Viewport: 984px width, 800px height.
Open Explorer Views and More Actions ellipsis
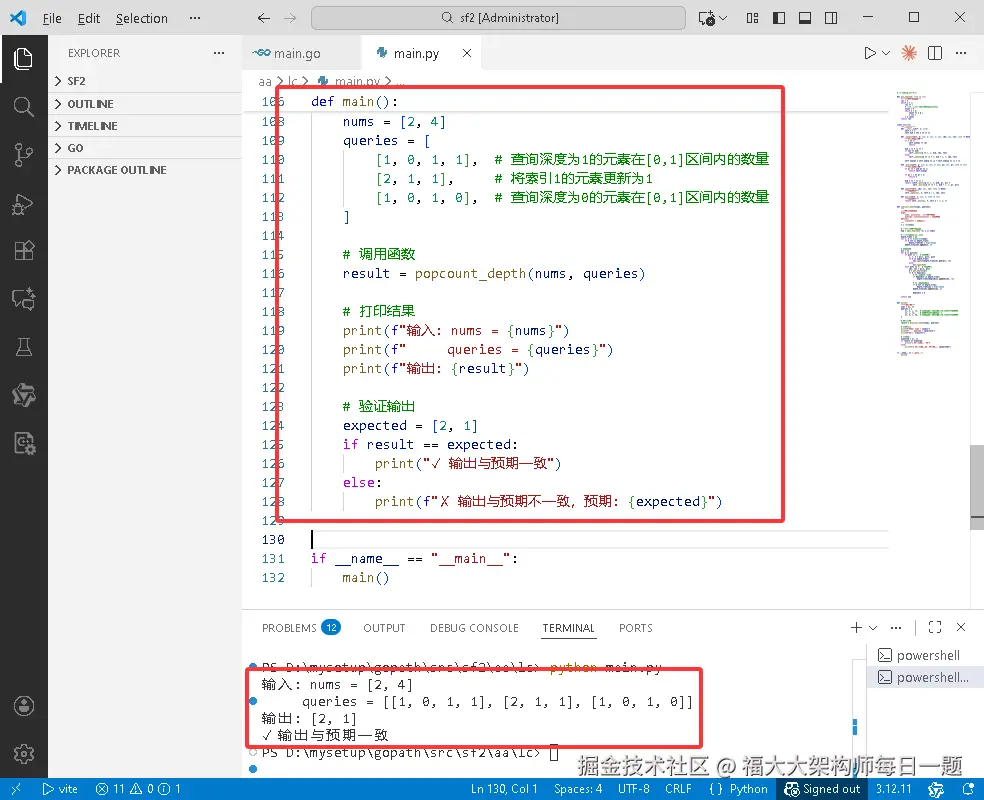click(x=218, y=53)
